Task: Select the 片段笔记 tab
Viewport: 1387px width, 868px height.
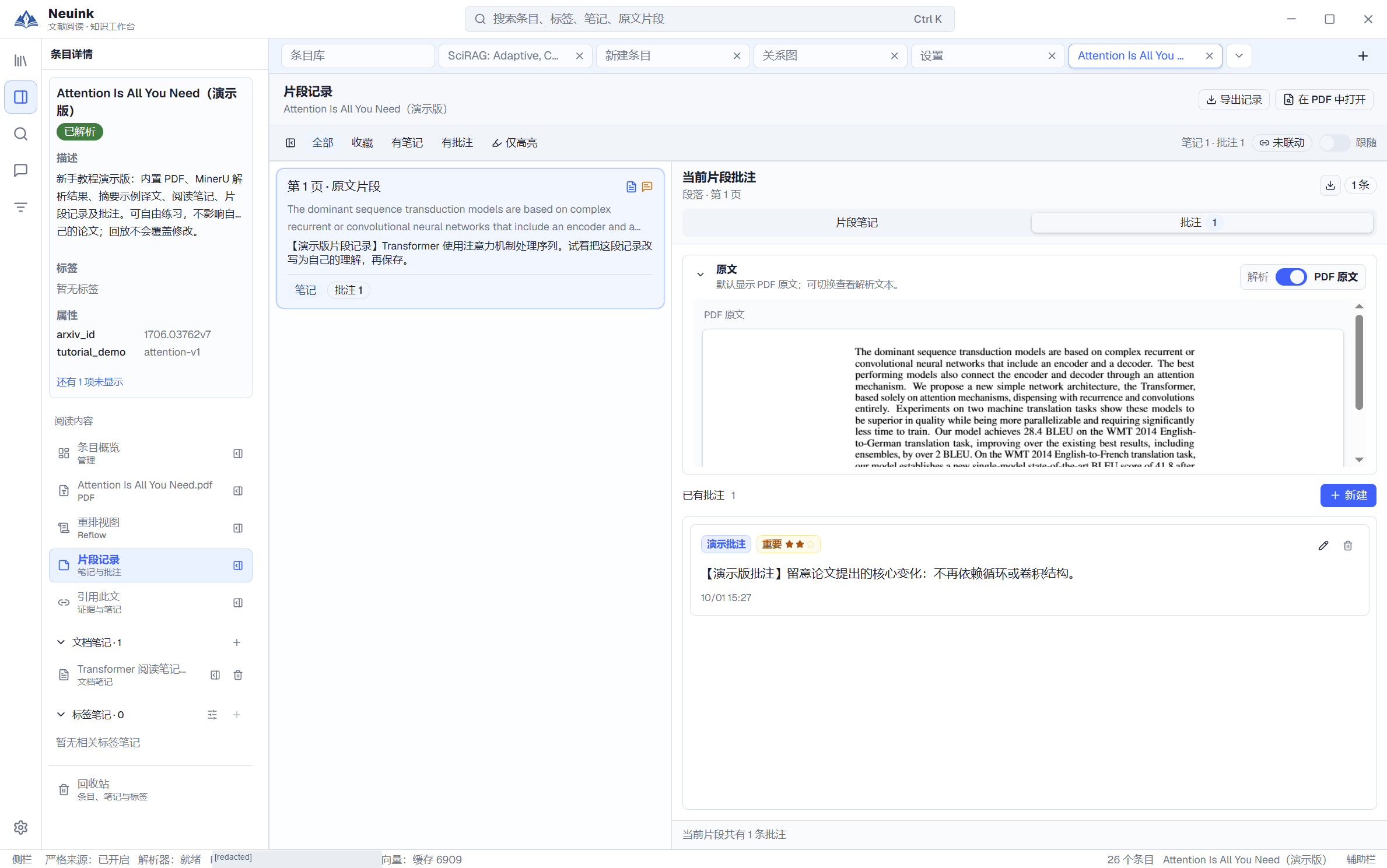Action: pos(856,223)
